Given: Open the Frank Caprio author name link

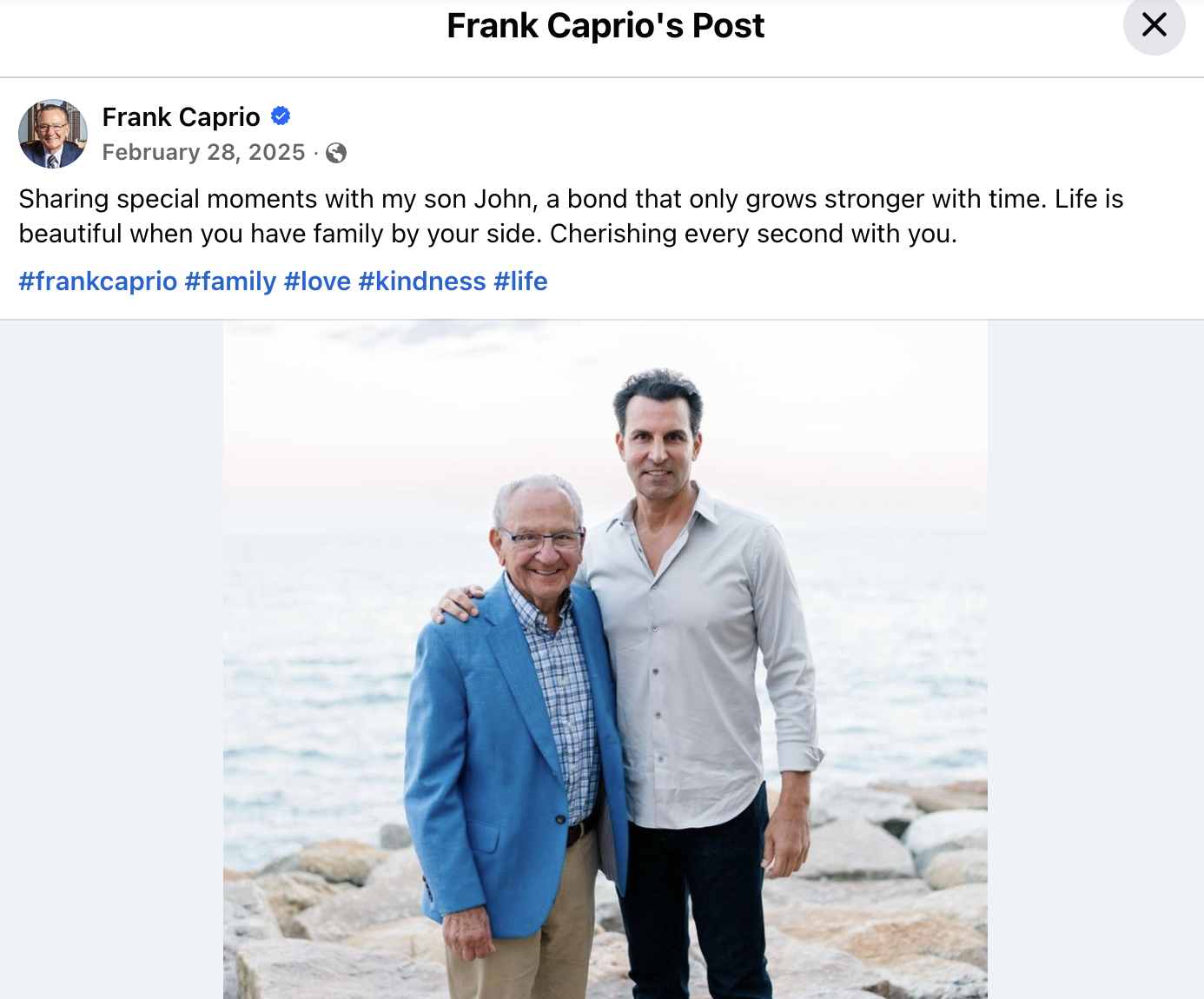Looking at the screenshot, I should click(181, 116).
